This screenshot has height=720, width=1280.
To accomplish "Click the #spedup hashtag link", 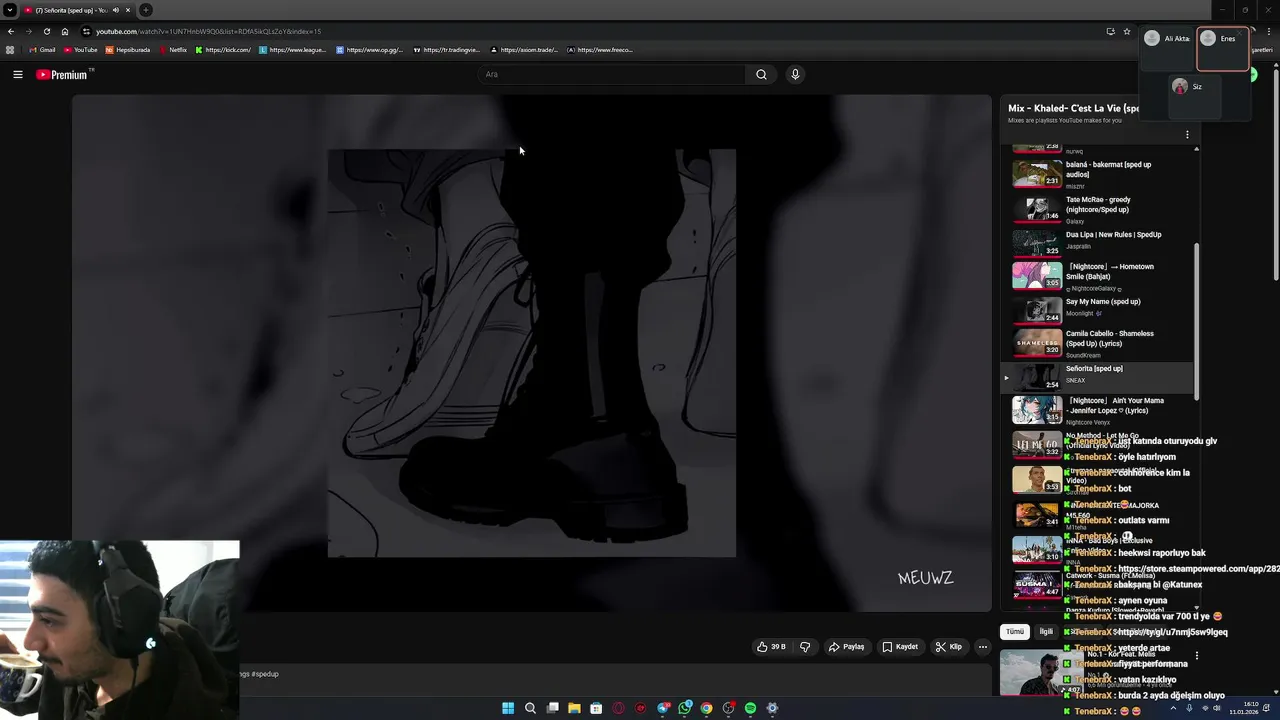I will (265, 674).
